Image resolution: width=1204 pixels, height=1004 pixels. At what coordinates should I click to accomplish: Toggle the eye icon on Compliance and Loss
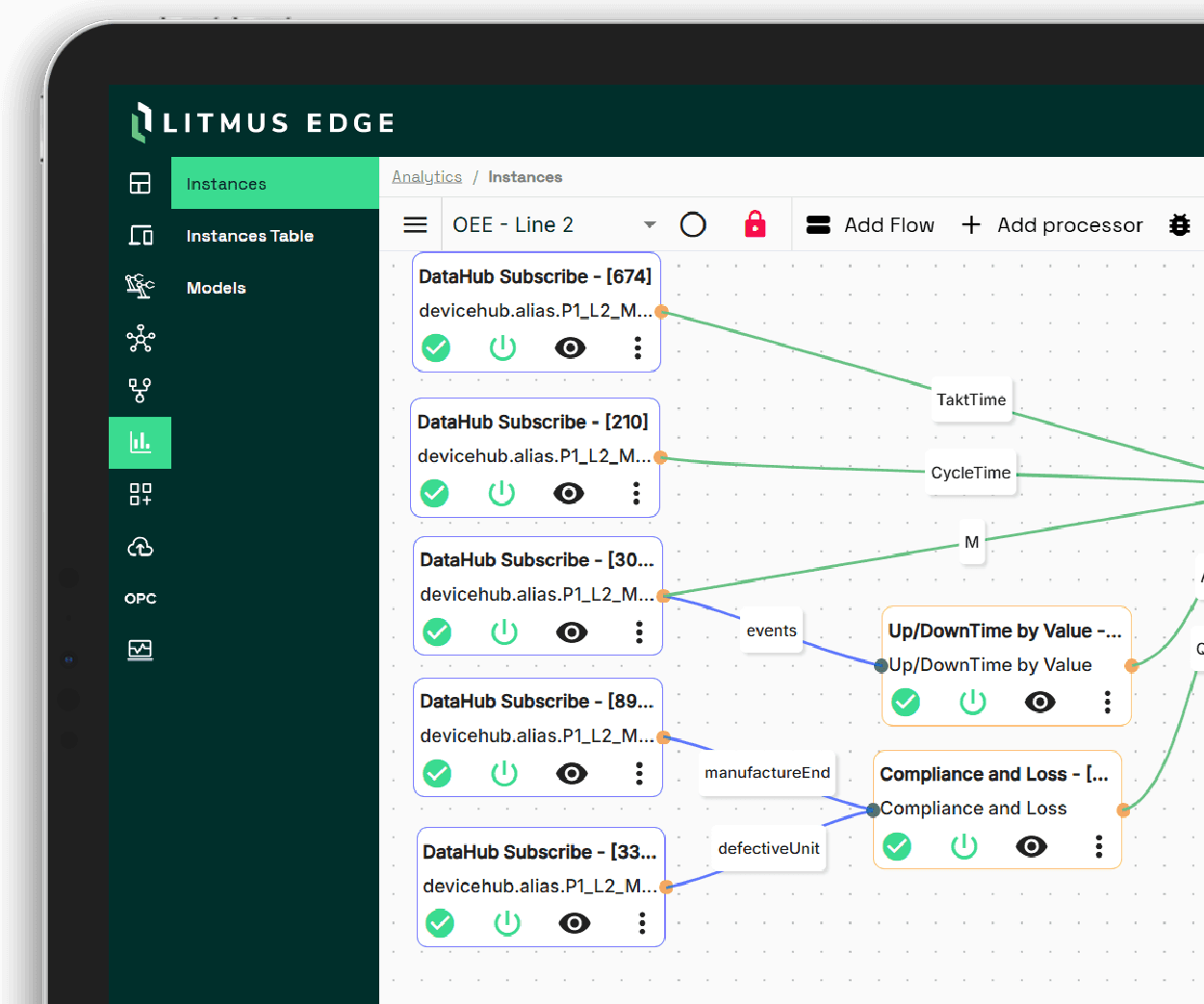pyautogui.click(x=1031, y=846)
